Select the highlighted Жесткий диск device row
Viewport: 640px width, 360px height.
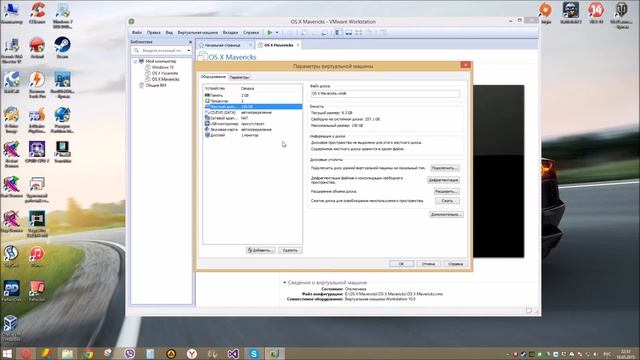coord(253,107)
